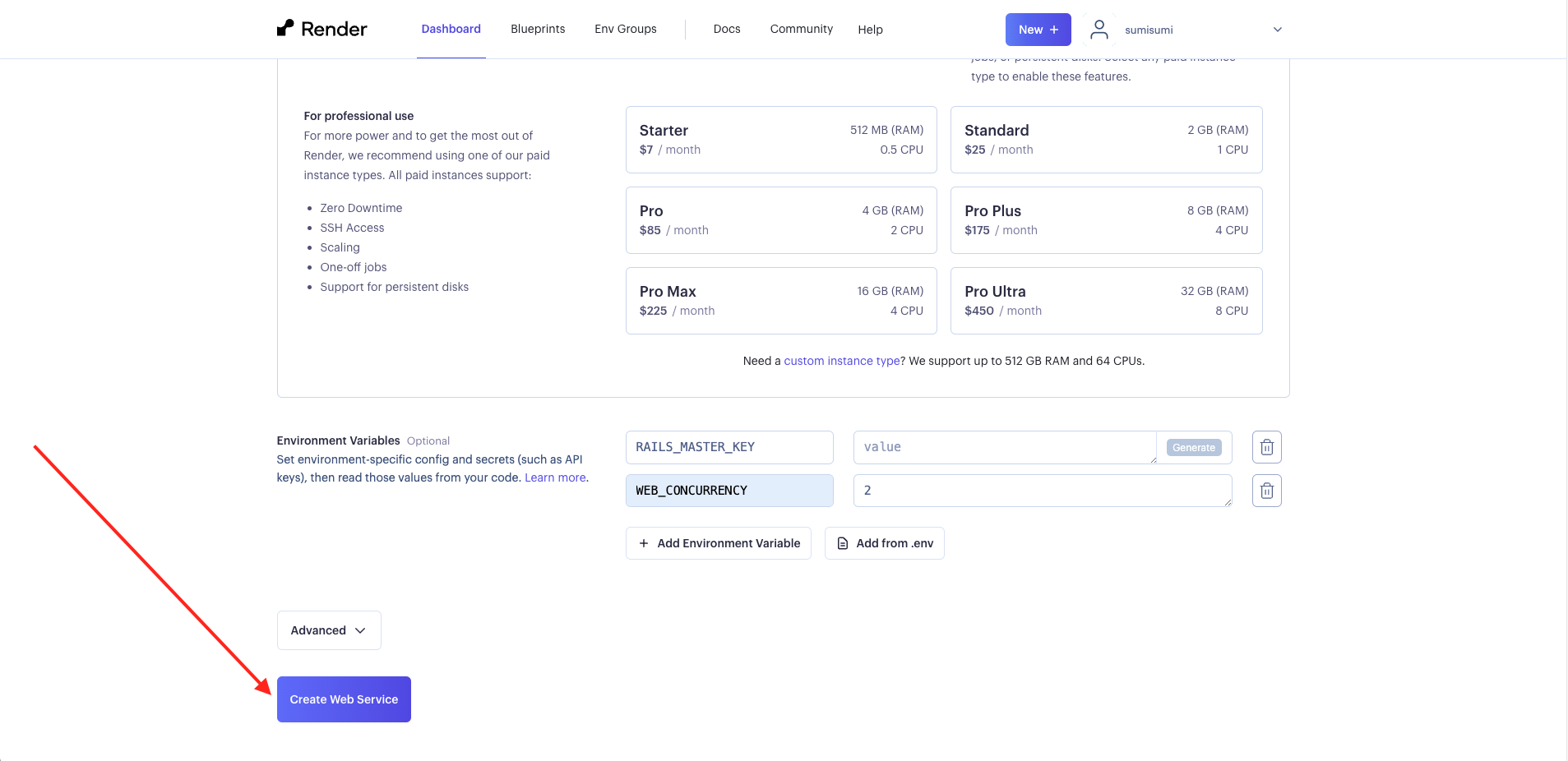Delete the WEB_CONCURRENCY variable with trash icon
This screenshot has height=761, width=1568.
point(1266,491)
